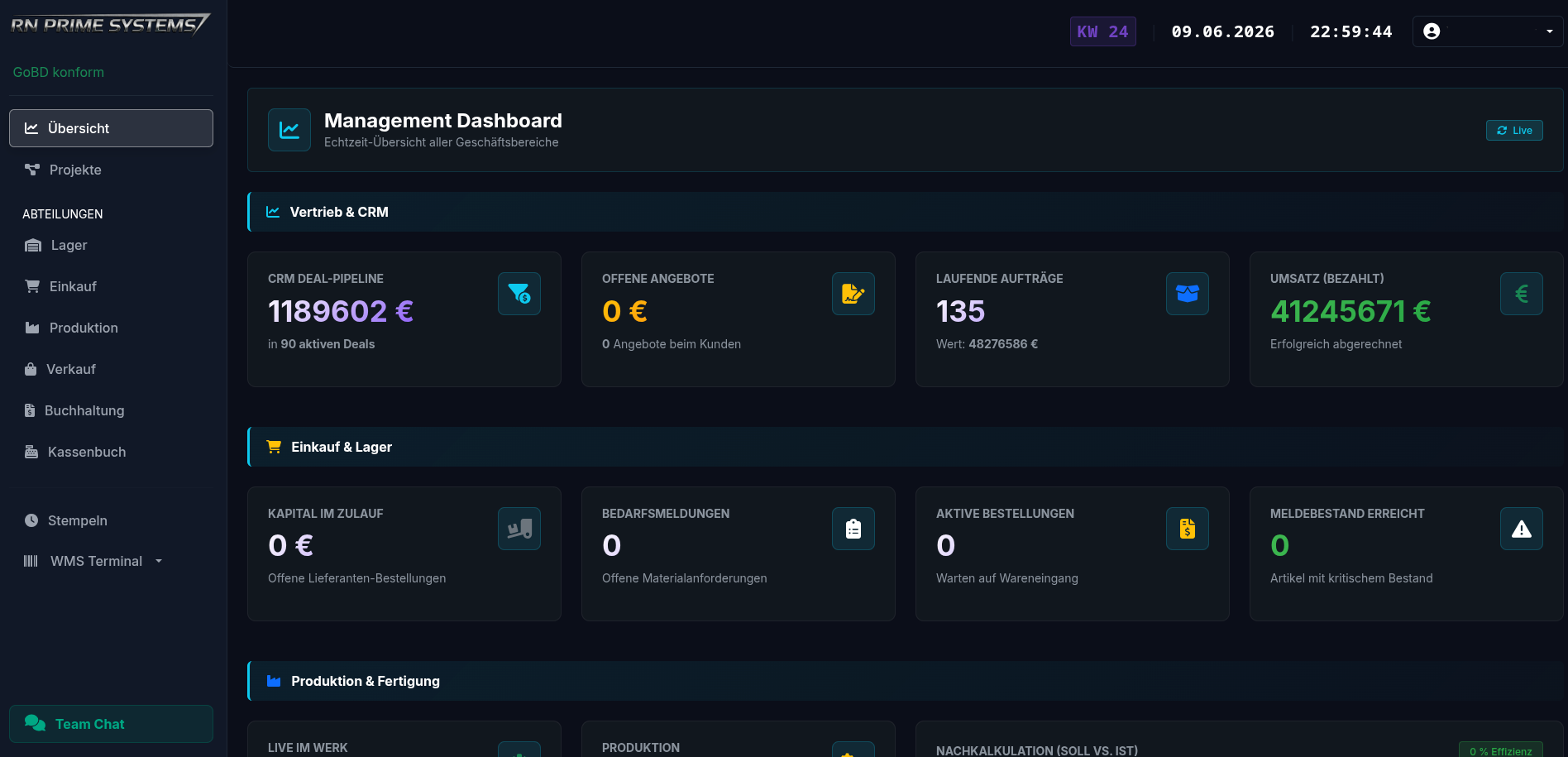Open Kassenbuch from the sidebar
The image size is (1568, 757).
point(111,452)
